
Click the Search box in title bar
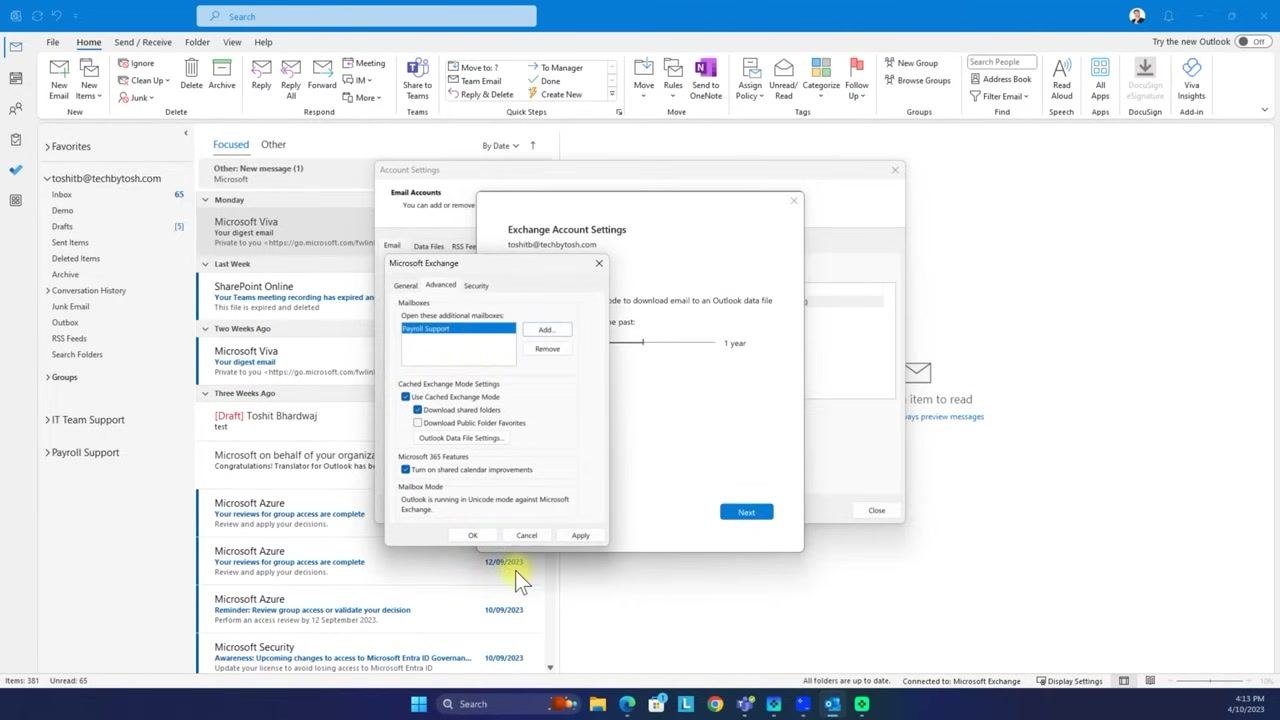(x=366, y=16)
